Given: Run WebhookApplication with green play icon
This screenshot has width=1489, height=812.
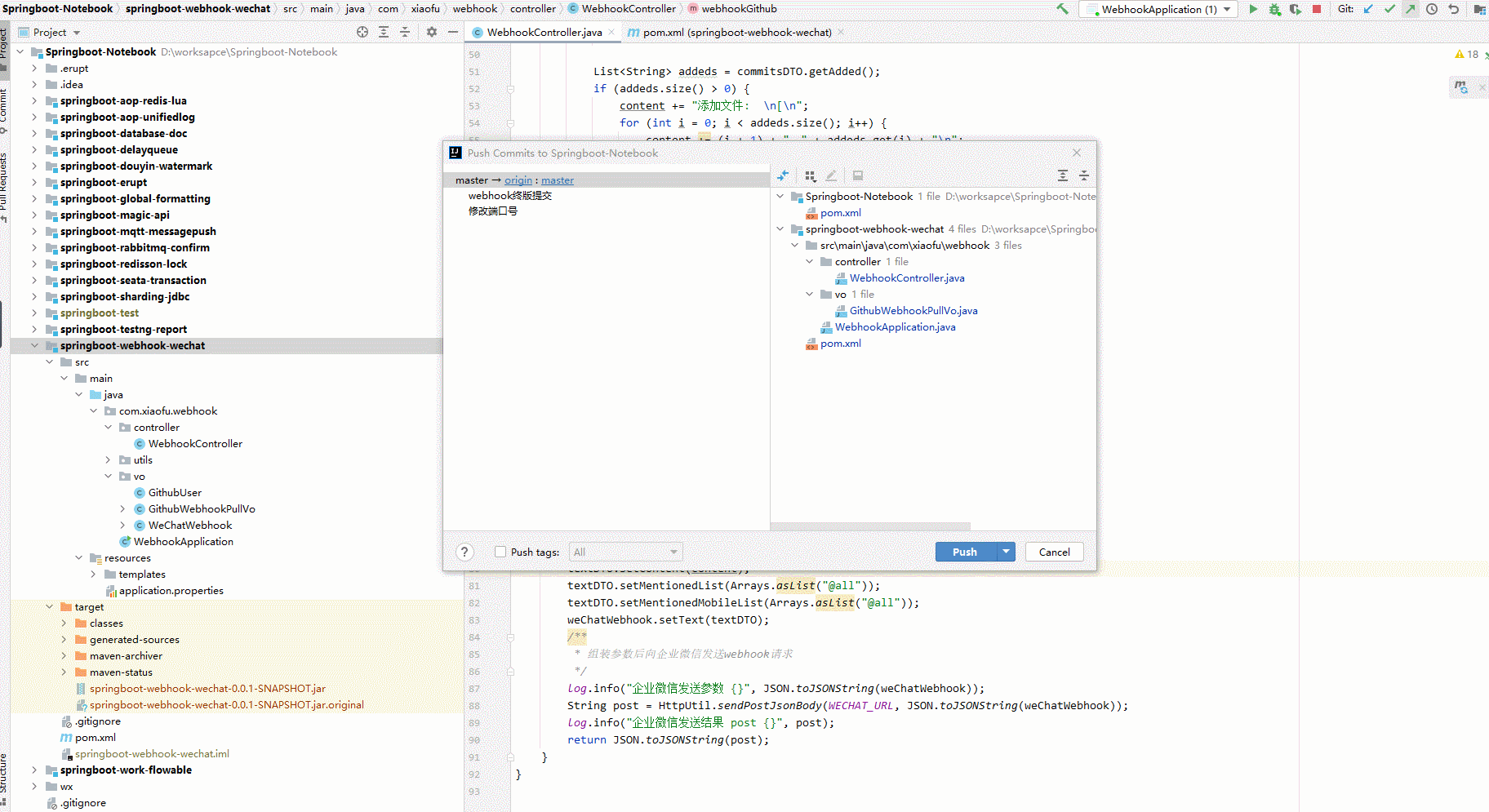Looking at the screenshot, I should point(1253,9).
